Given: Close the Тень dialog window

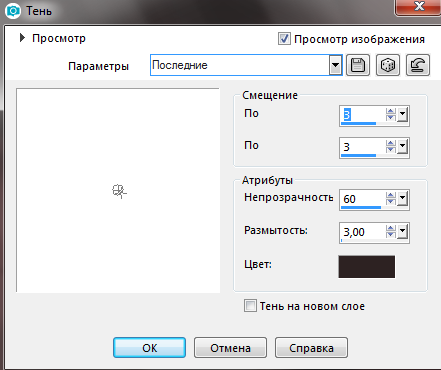Looking at the screenshot, I should [419, 7].
